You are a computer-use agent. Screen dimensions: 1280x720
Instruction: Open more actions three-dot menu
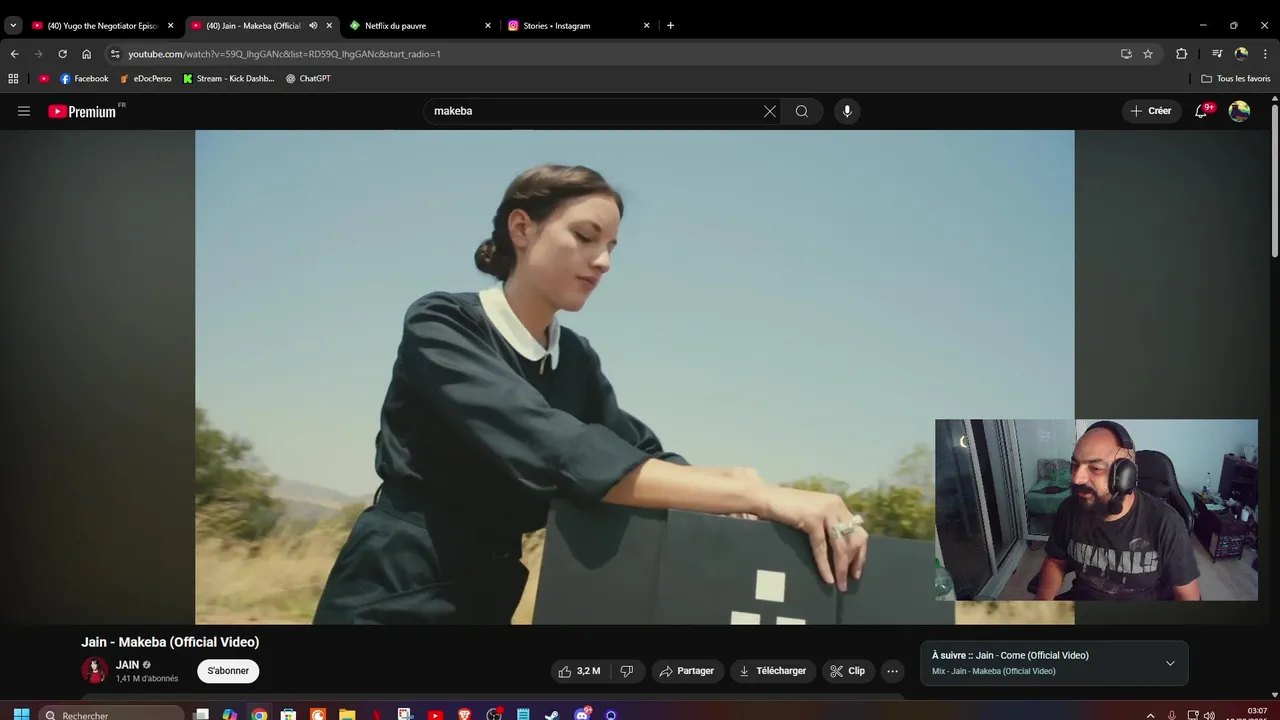click(x=893, y=671)
